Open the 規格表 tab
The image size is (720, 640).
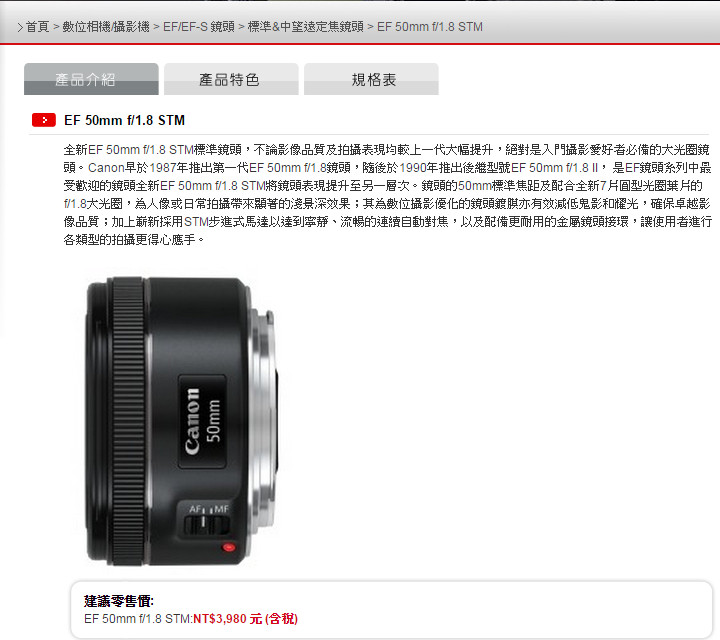point(371,79)
